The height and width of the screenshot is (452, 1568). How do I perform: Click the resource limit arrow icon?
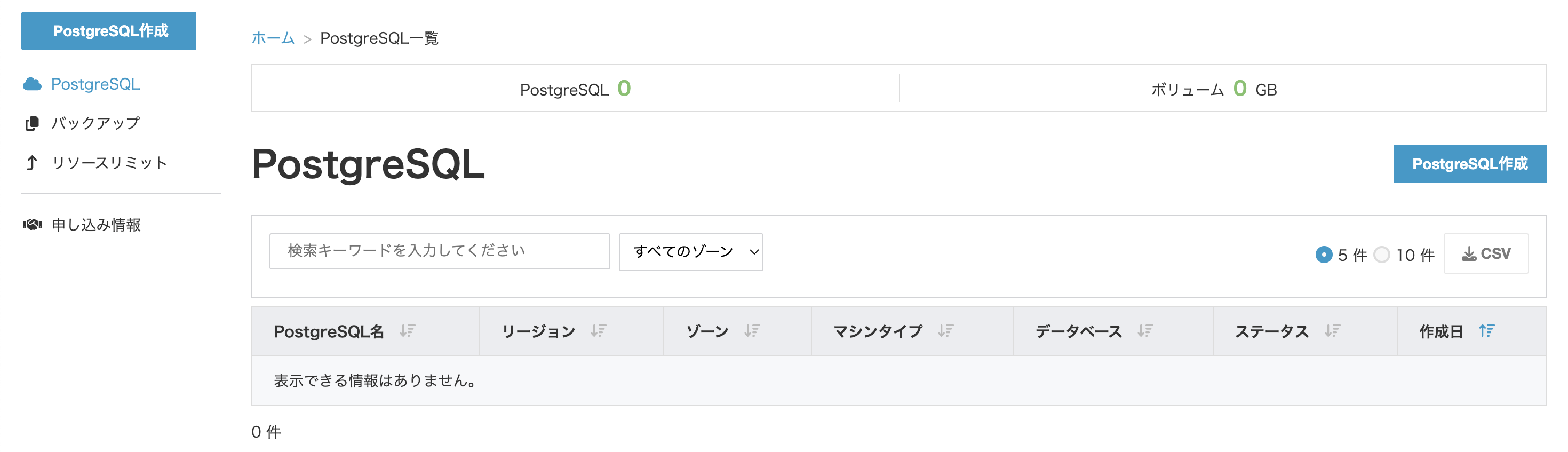click(31, 163)
